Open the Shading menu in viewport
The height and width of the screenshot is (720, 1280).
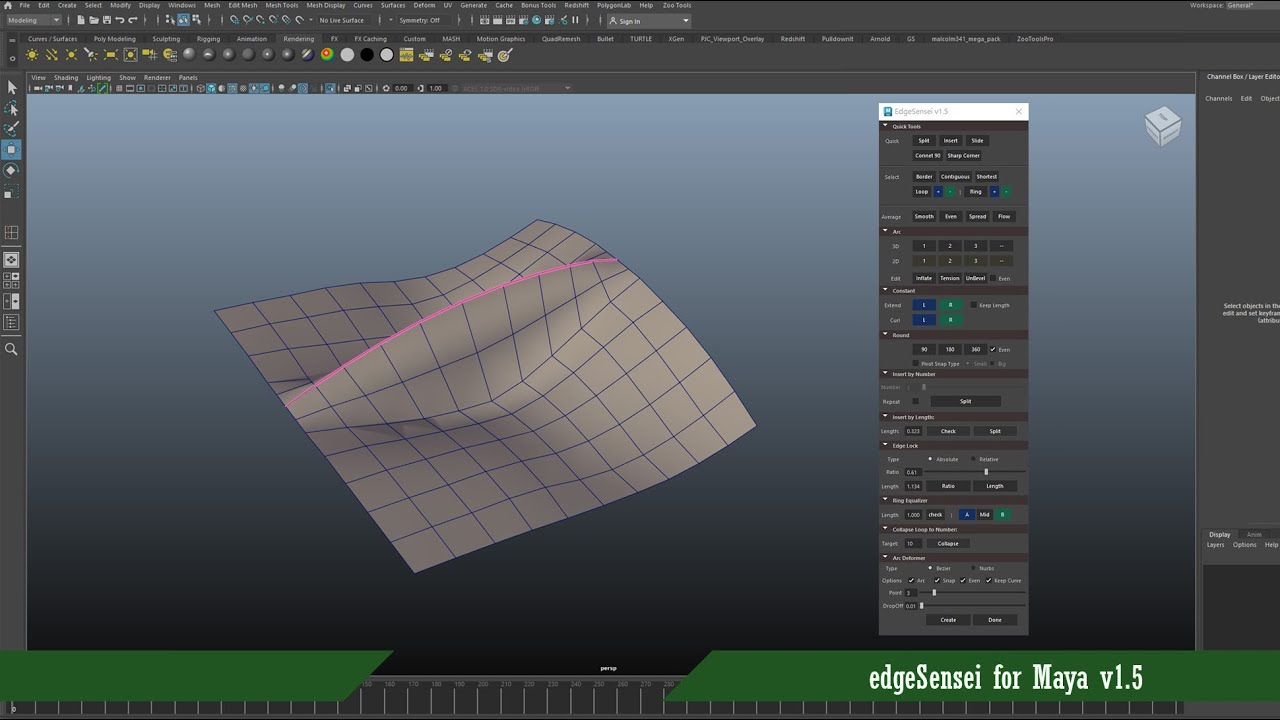[x=66, y=77]
